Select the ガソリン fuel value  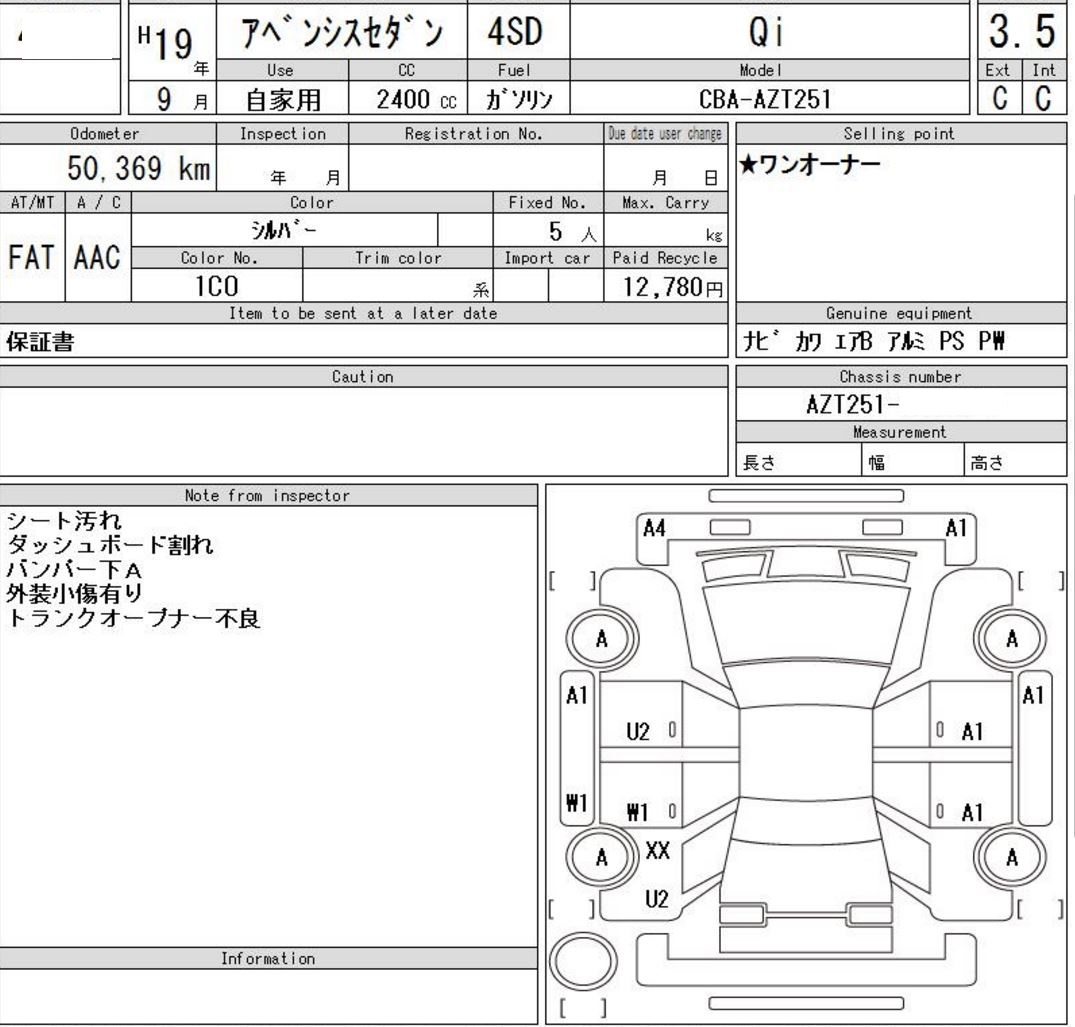[519, 100]
